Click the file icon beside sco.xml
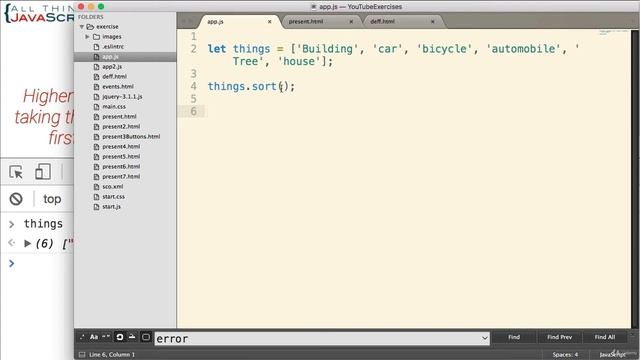640x360 pixels. [x=96, y=187]
